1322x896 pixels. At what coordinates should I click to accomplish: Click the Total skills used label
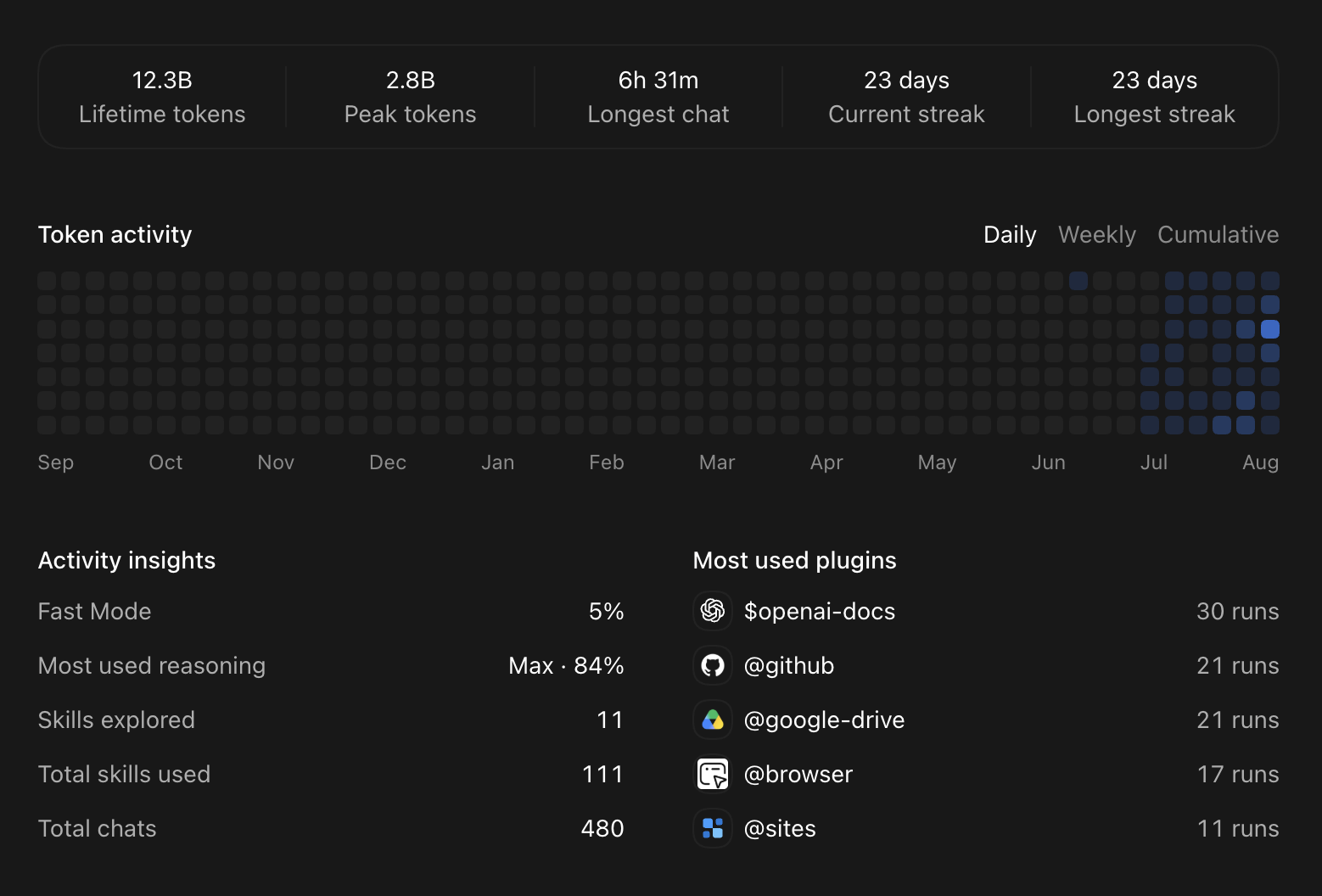coord(125,775)
